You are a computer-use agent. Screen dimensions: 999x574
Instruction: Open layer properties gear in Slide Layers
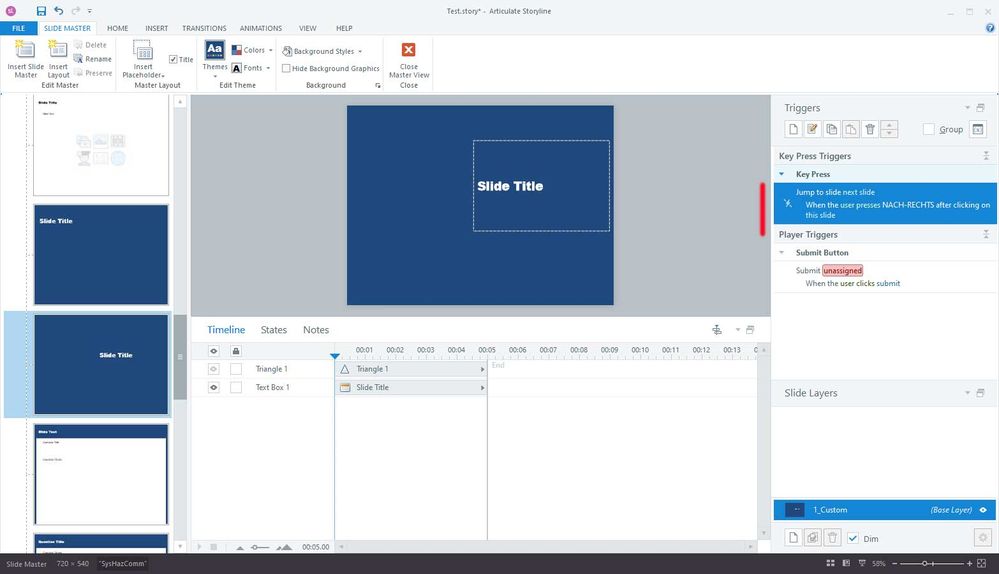(982, 538)
